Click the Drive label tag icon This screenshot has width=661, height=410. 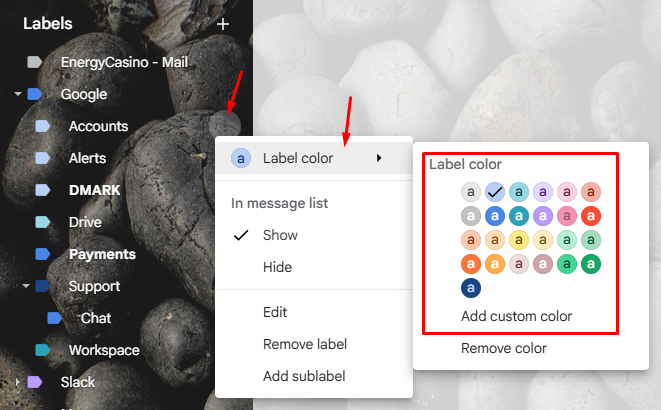point(43,222)
